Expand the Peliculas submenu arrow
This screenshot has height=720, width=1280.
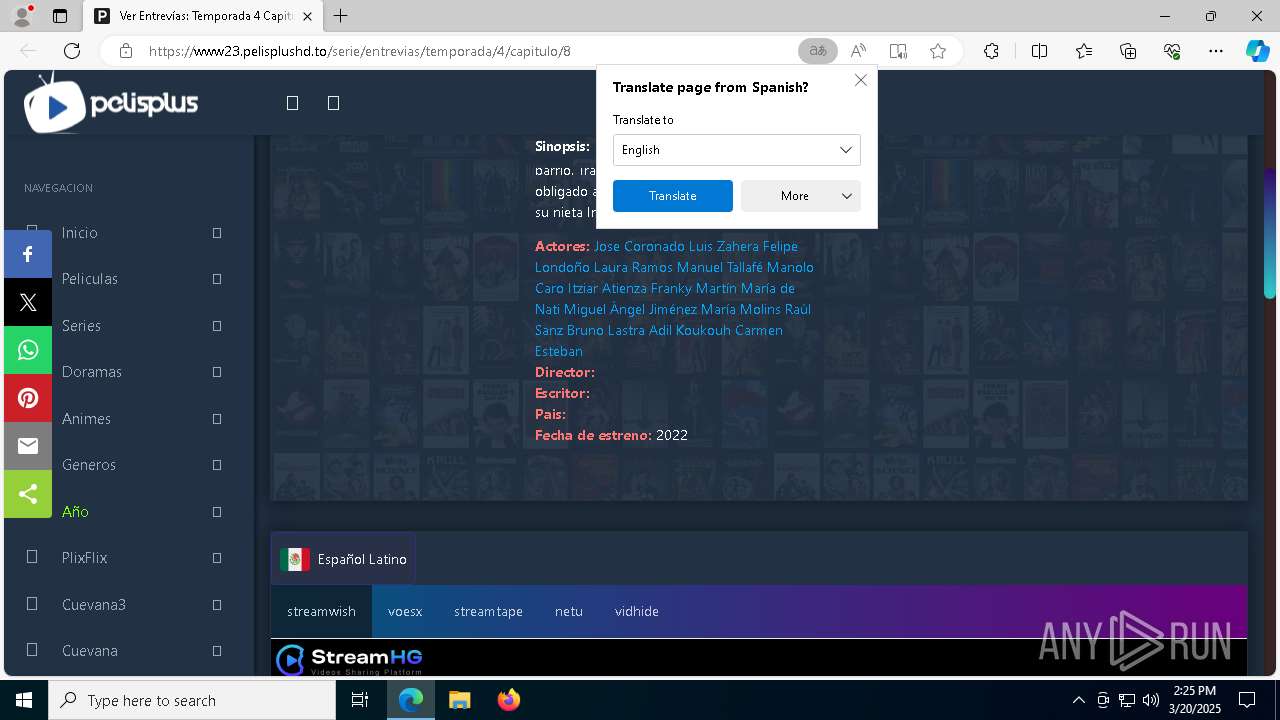click(x=217, y=279)
